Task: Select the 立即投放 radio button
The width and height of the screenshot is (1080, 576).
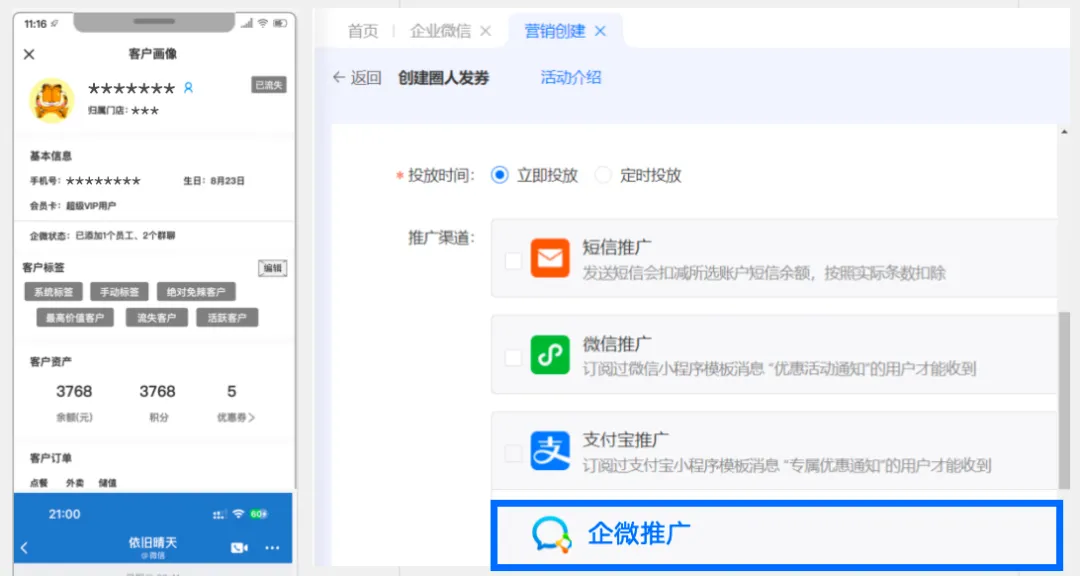Action: coord(500,175)
